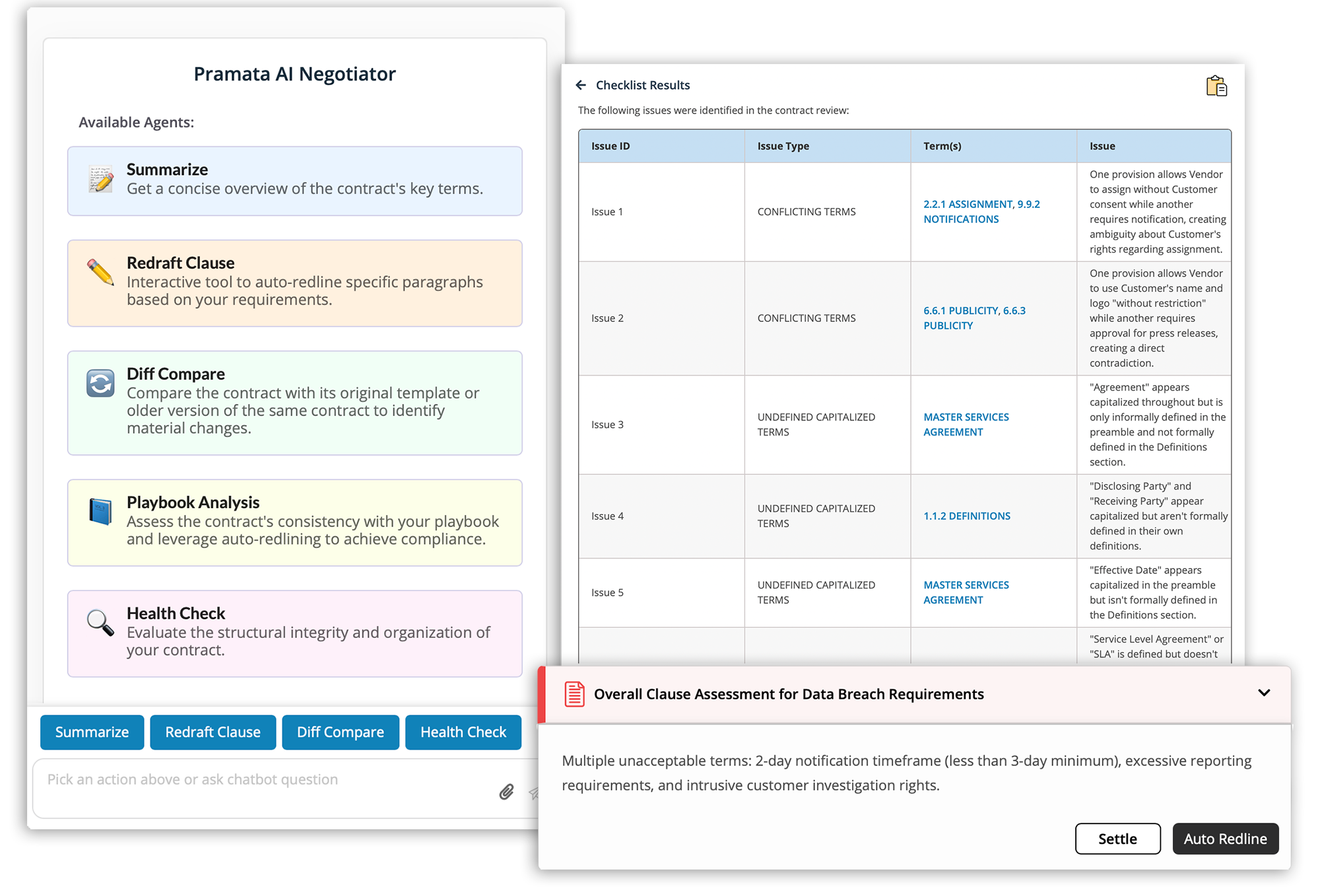Click the Checklist Results heading
The width and height of the screenshot is (1320, 896).
coord(643,85)
